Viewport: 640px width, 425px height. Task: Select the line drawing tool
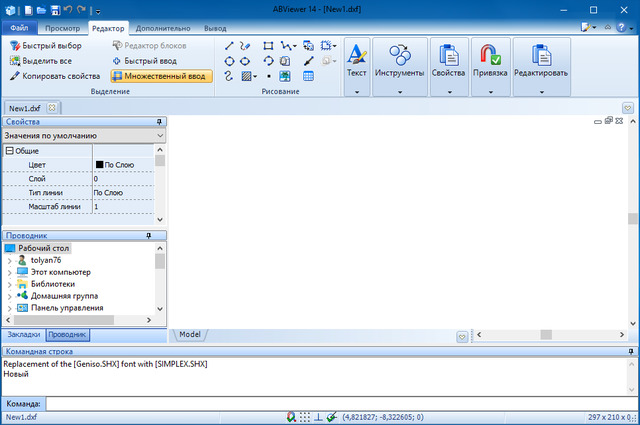click(x=230, y=46)
